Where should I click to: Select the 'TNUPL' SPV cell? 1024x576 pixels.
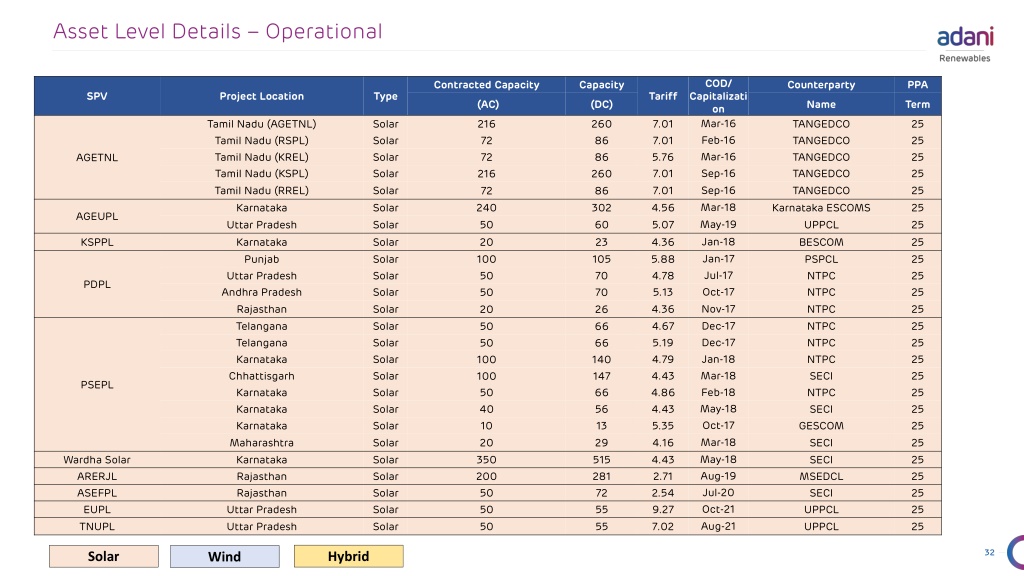(x=97, y=526)
